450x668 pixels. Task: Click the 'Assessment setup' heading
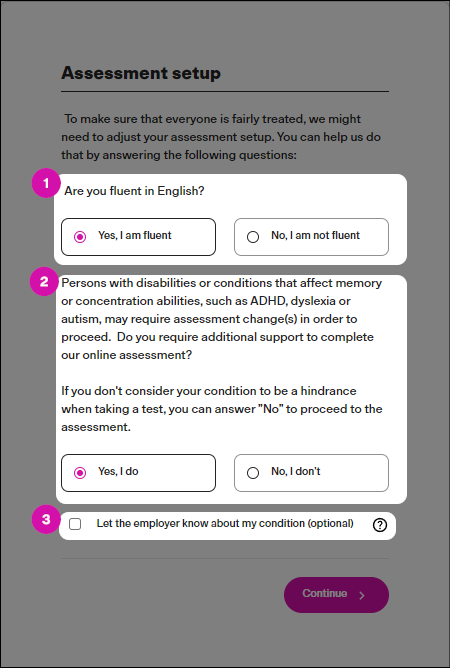[141, 73]
